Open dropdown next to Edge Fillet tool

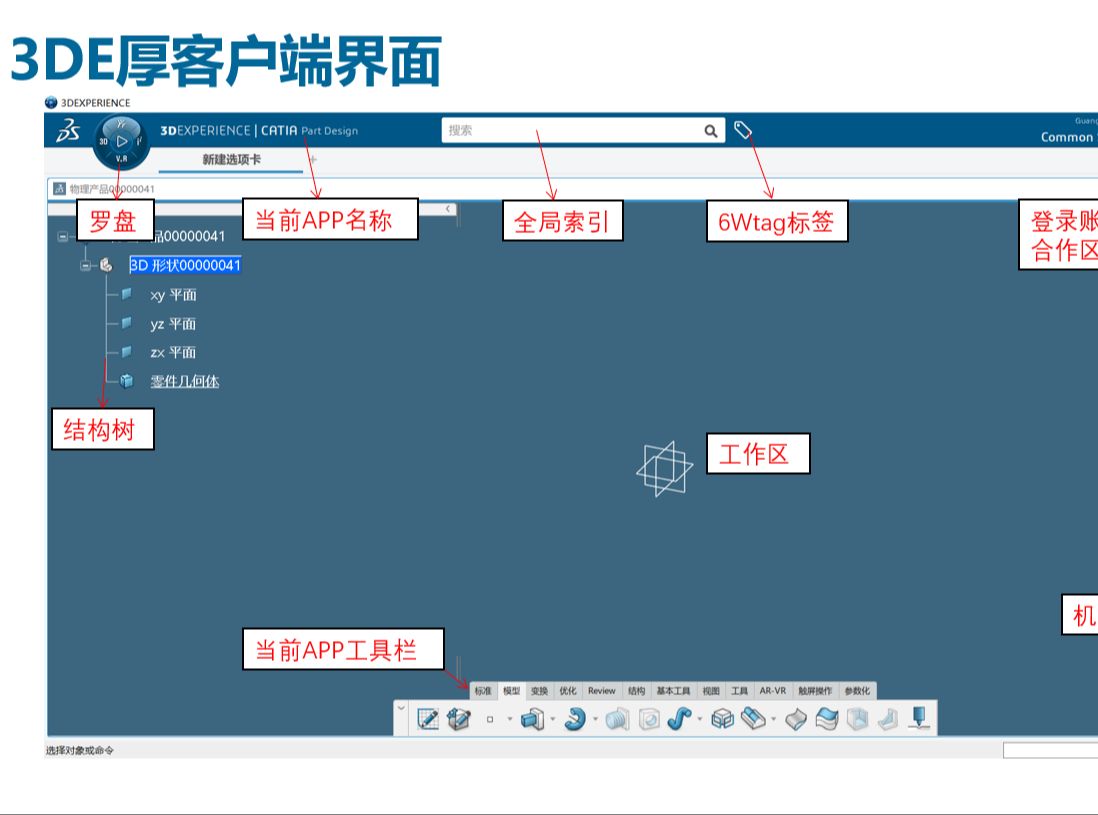pos(773,719)
